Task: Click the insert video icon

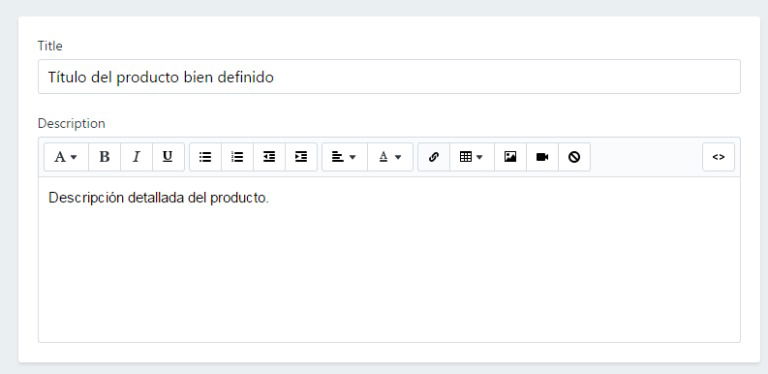Action: coord(542,157)
